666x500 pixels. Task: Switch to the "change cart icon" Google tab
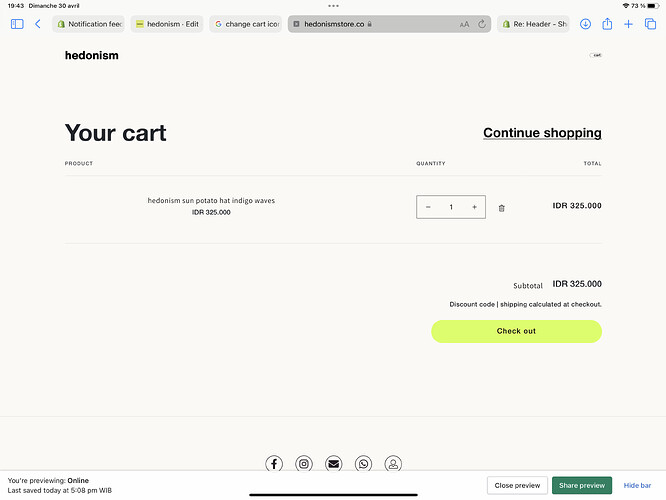click(245, 24)
